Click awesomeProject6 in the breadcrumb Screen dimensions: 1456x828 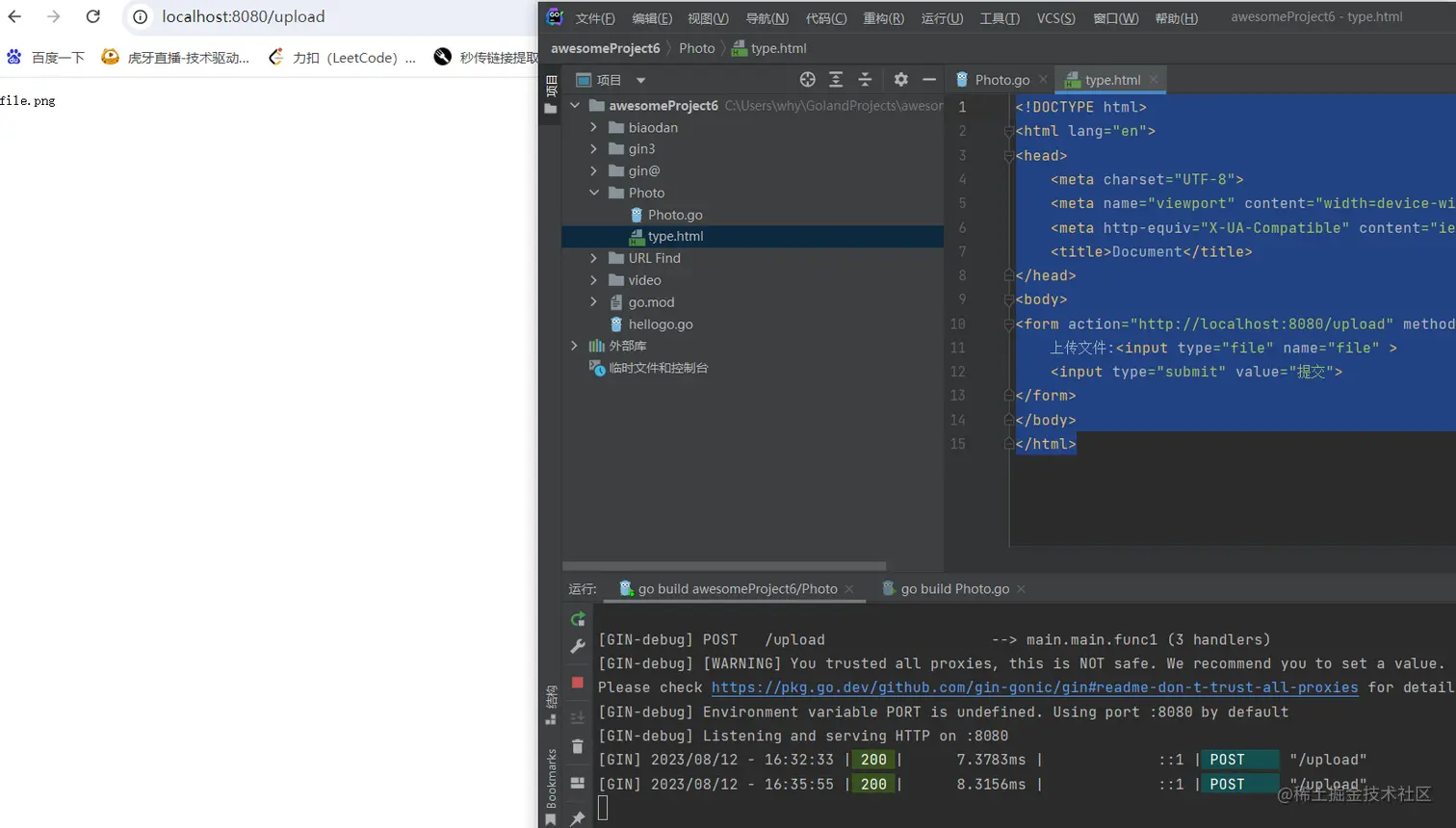click(605, 48)
